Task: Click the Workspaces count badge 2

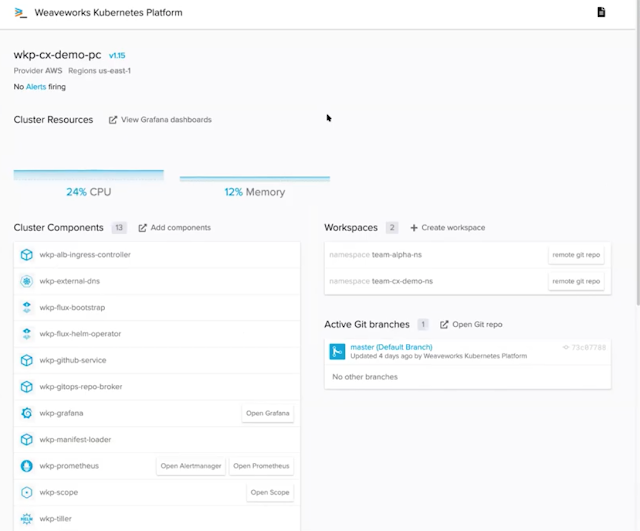Action: 392,227
